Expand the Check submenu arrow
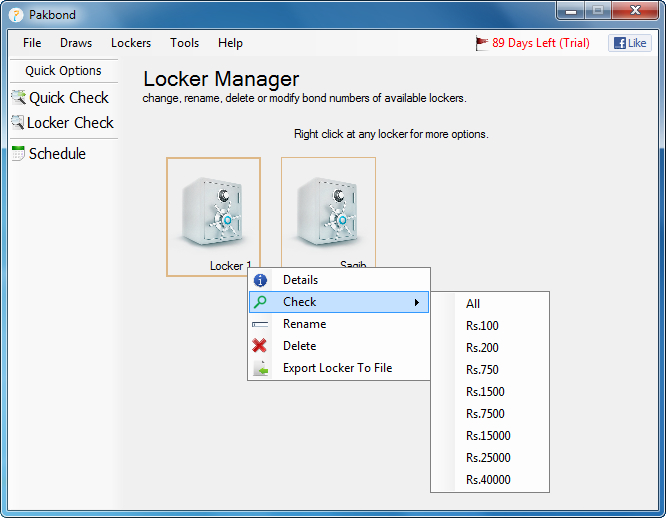The height and width of the screenshot is (518, 666). point(417,302)
